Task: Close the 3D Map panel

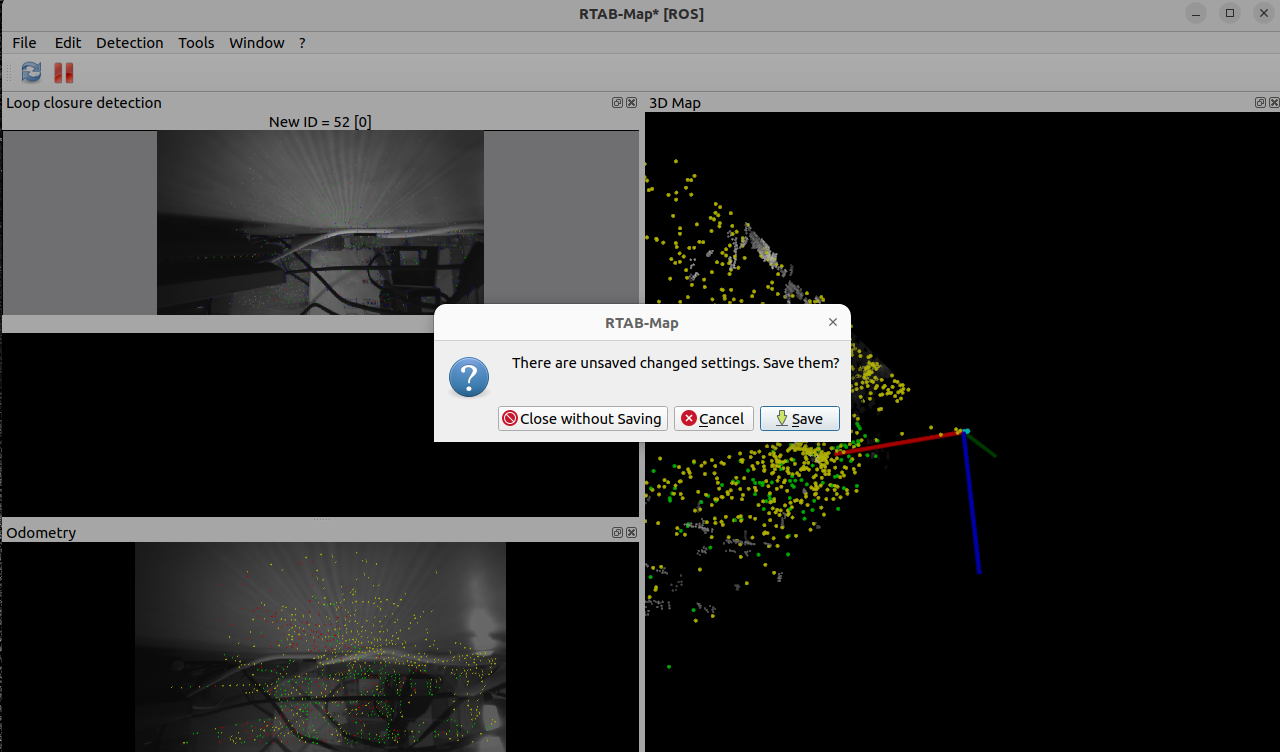Action: tap(1274, 103)
